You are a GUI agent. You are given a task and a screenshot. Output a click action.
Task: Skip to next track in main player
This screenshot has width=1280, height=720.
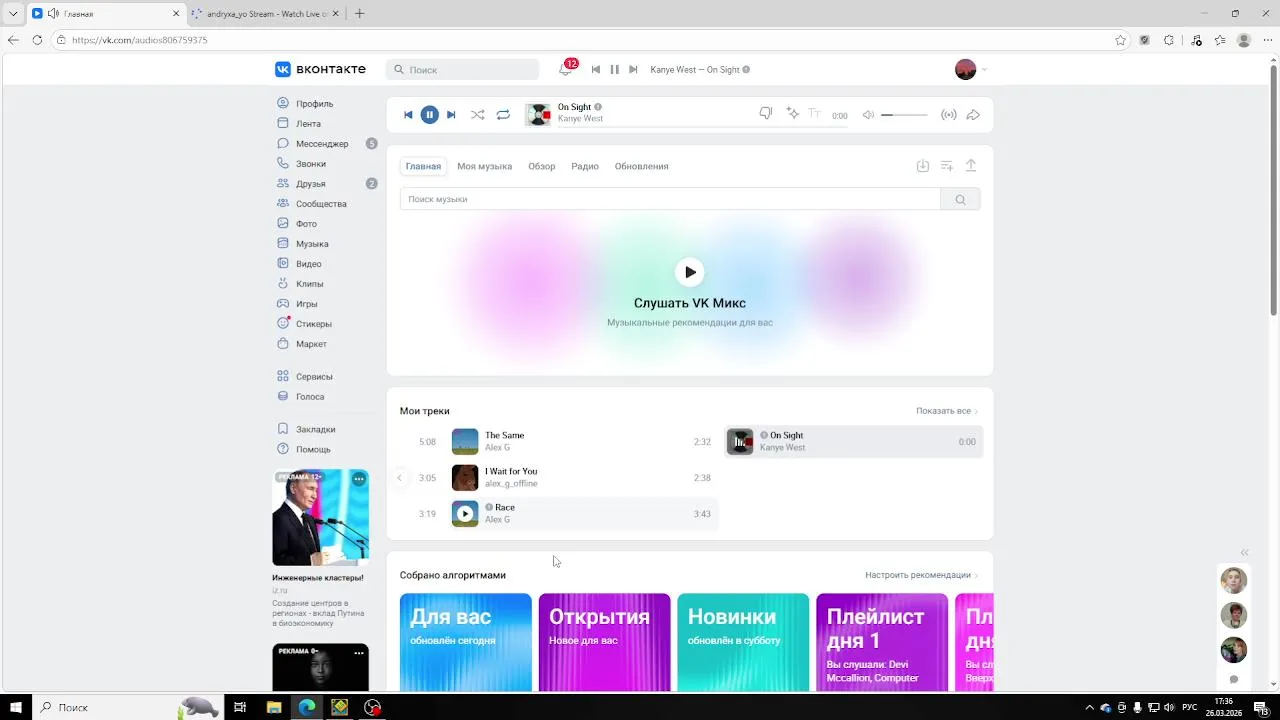(x=451, y=115)
